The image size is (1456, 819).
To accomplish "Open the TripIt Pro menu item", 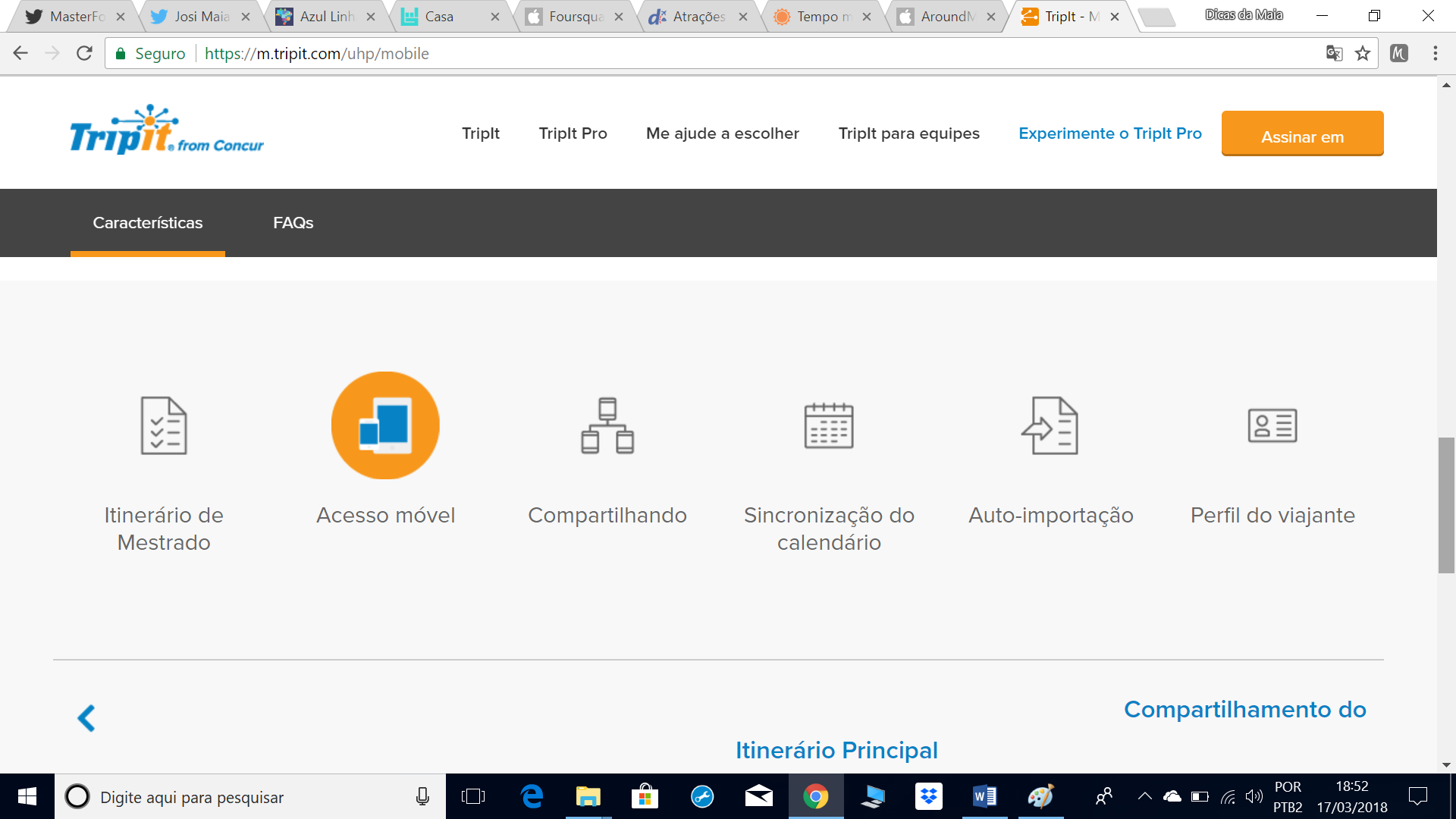I will tap(573, 133).
